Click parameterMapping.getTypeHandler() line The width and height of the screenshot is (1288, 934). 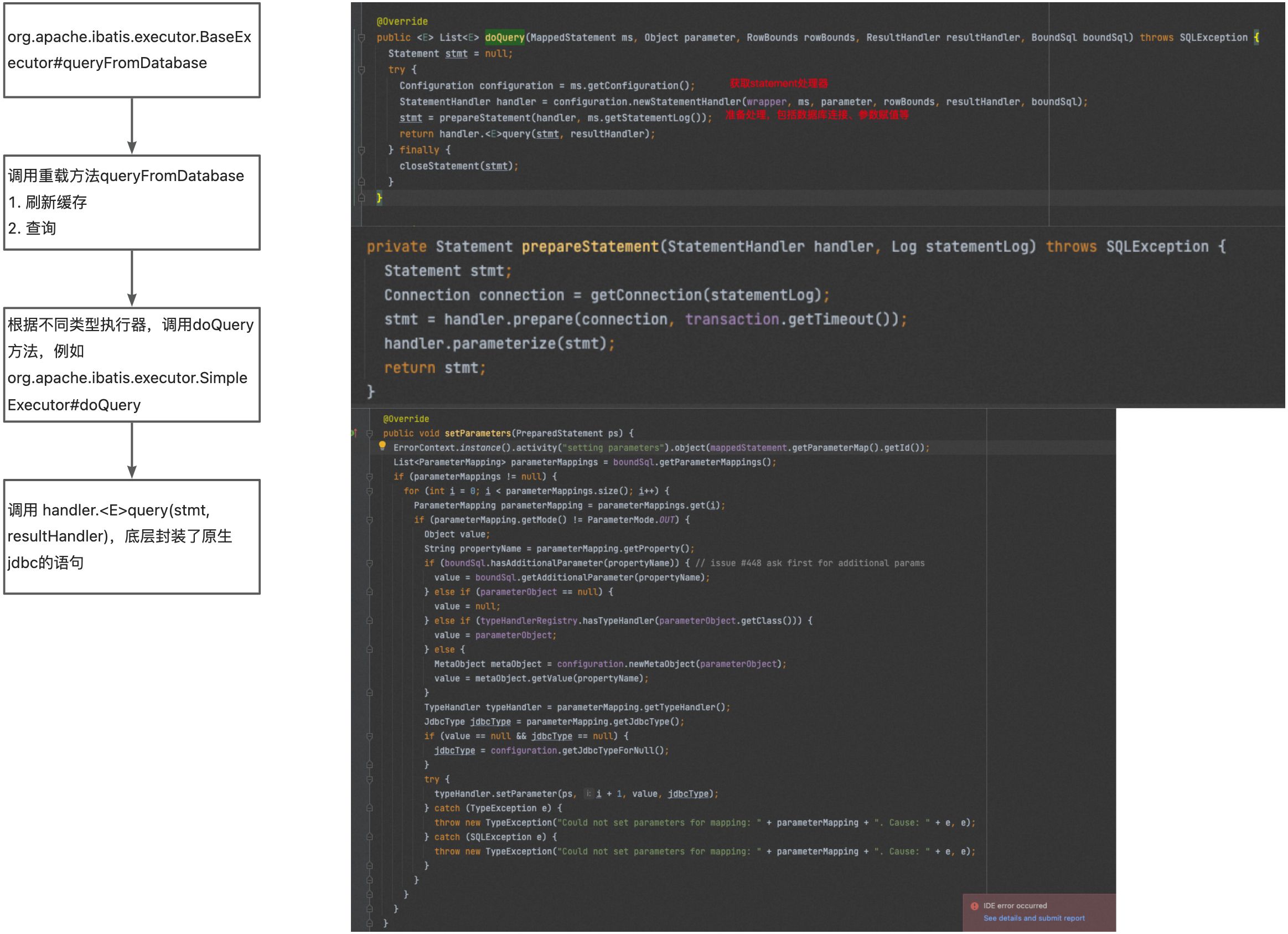(577, 708)
